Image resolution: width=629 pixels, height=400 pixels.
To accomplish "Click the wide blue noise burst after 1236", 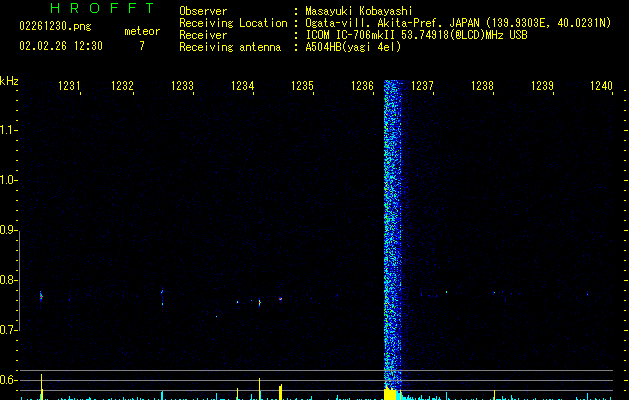I will [x=393, y=235].
